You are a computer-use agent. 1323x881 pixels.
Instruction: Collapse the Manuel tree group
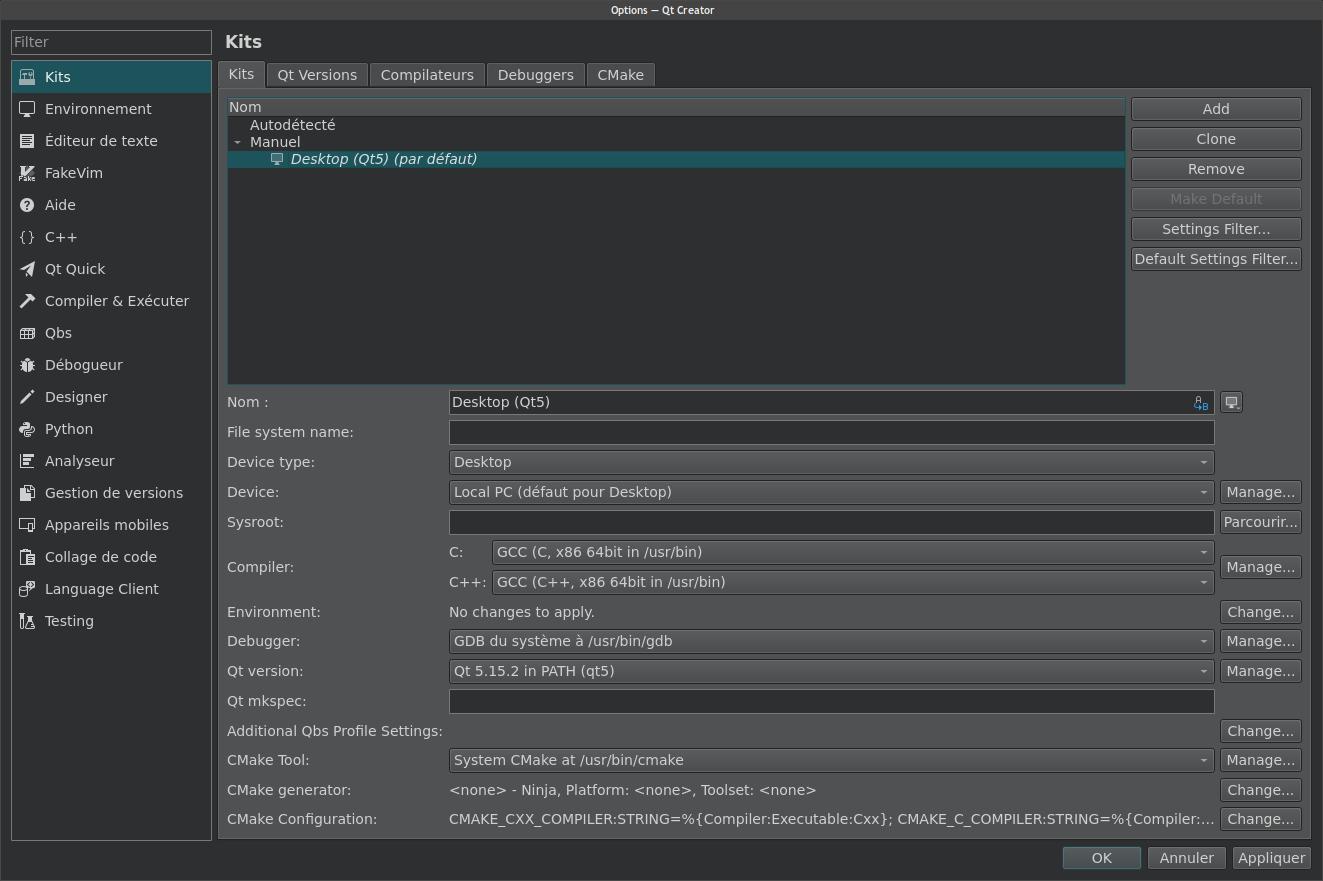click(x=237, y=142)
